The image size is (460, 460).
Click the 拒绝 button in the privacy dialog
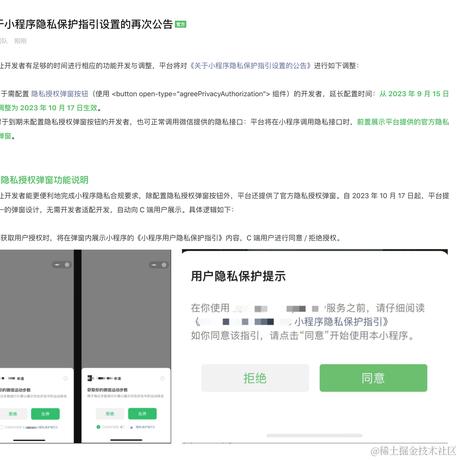coord(255,378)
